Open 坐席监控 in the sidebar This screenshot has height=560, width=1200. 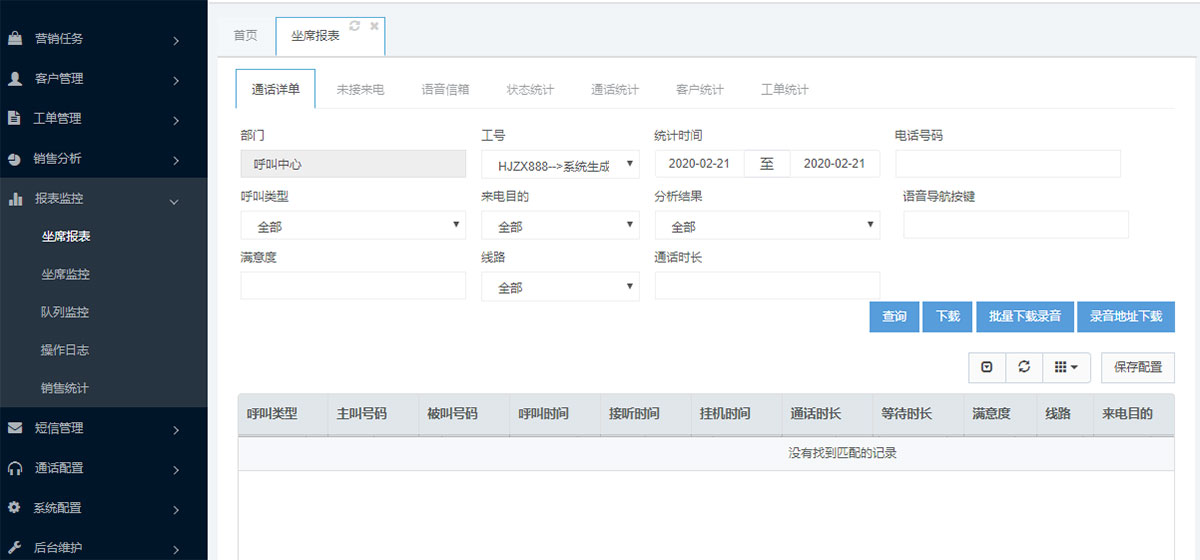click(x=66, y=274)
